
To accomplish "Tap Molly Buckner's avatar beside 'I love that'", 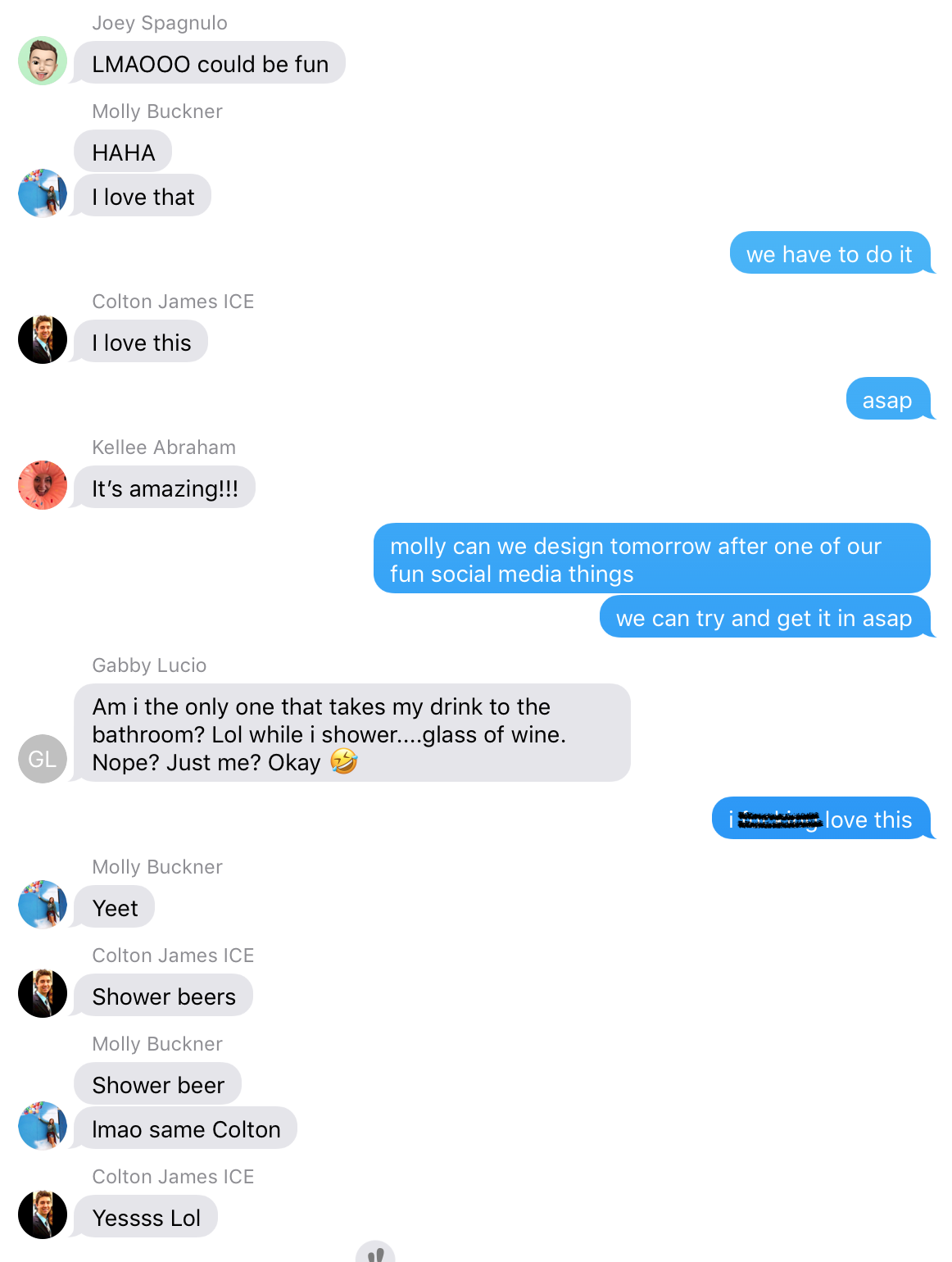I will coord(43,193).
